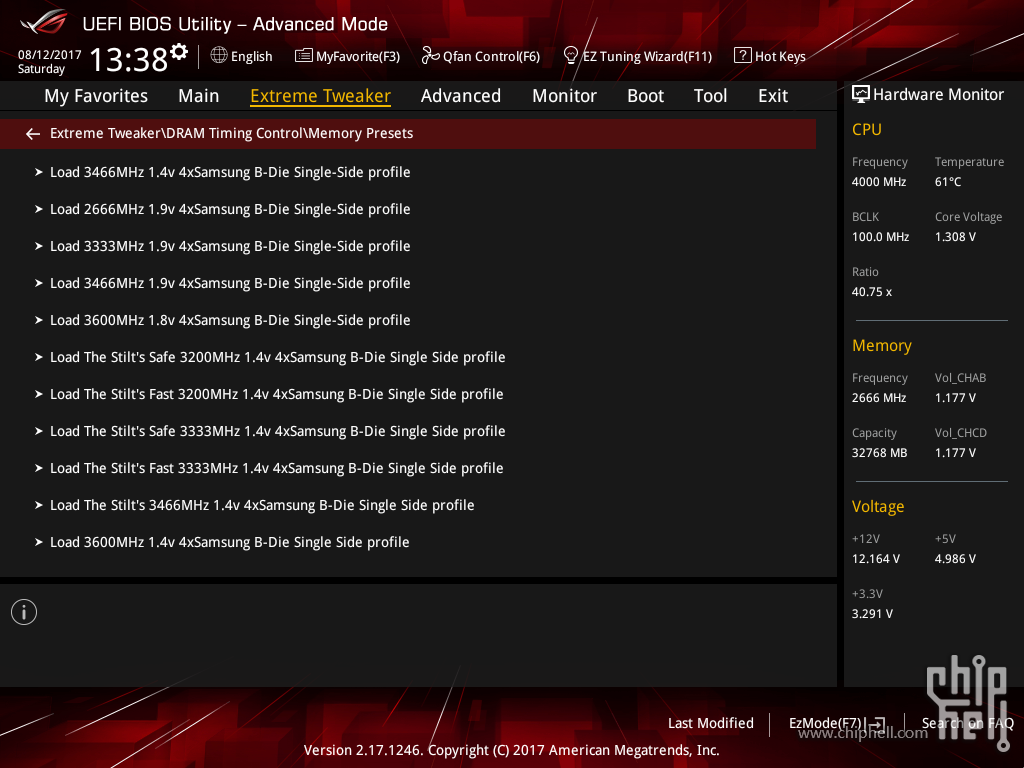Click the Memory Presets breadcrumb path text

tap(231, 133)
